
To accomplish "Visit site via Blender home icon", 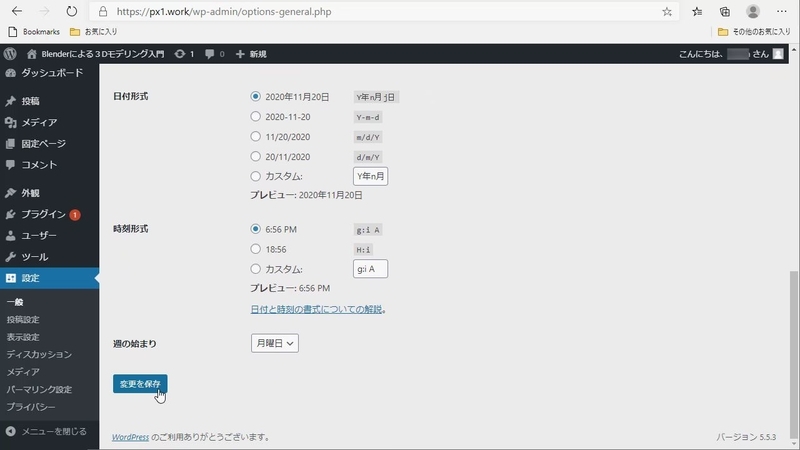I will (x=32, y=54).
